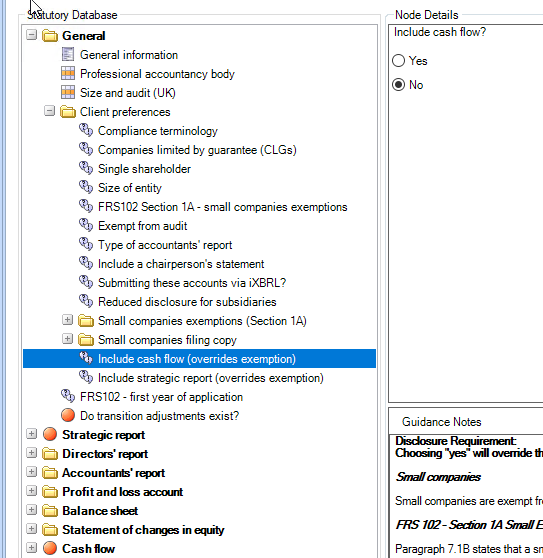Viewport: 543px width, 558px height.
Task: Click the iXBRL submission node icon
Action: 86,282
